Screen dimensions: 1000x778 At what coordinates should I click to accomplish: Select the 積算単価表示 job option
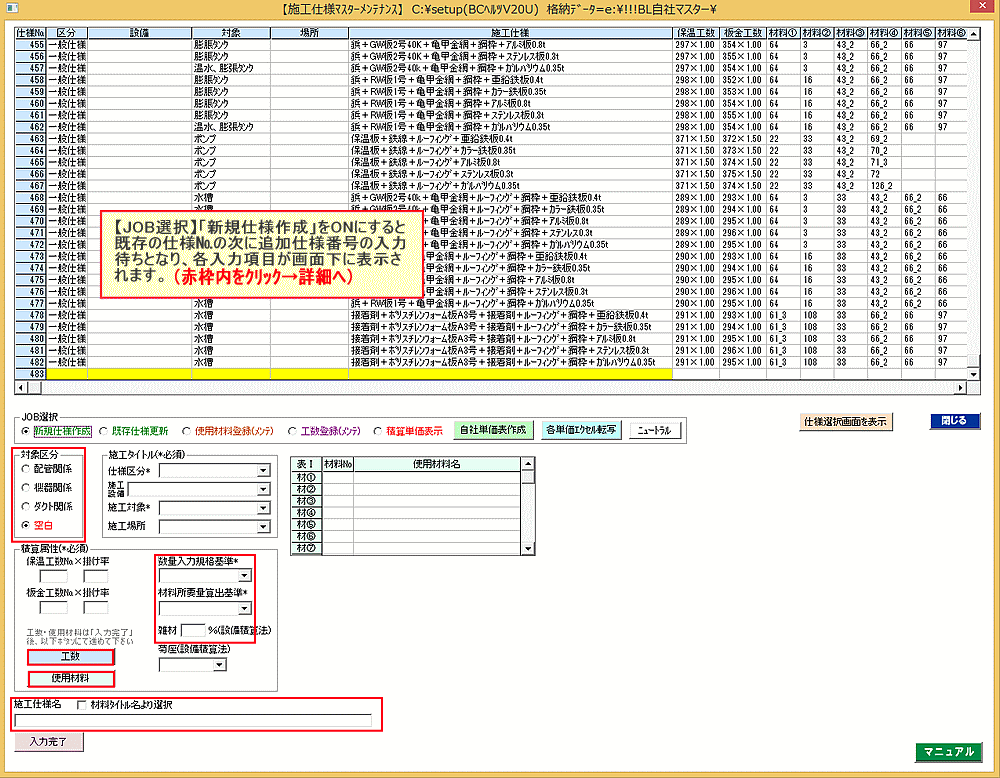pyautogui.click(x=378, y=431)
